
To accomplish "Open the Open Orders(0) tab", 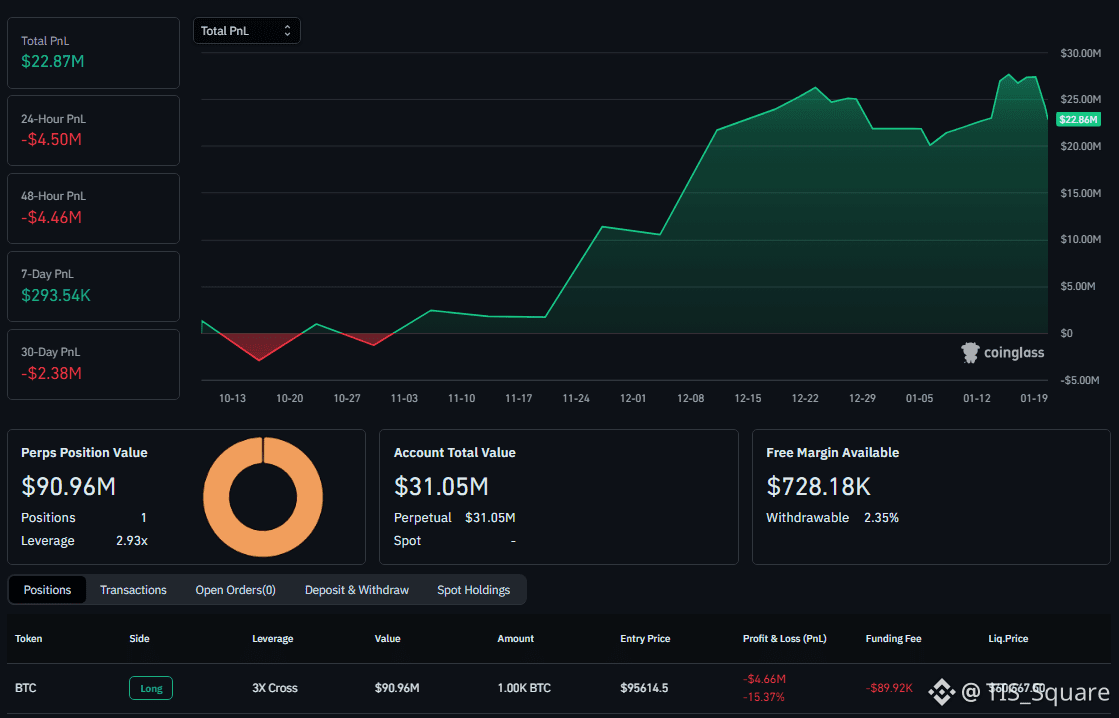I will pos(235,590).
